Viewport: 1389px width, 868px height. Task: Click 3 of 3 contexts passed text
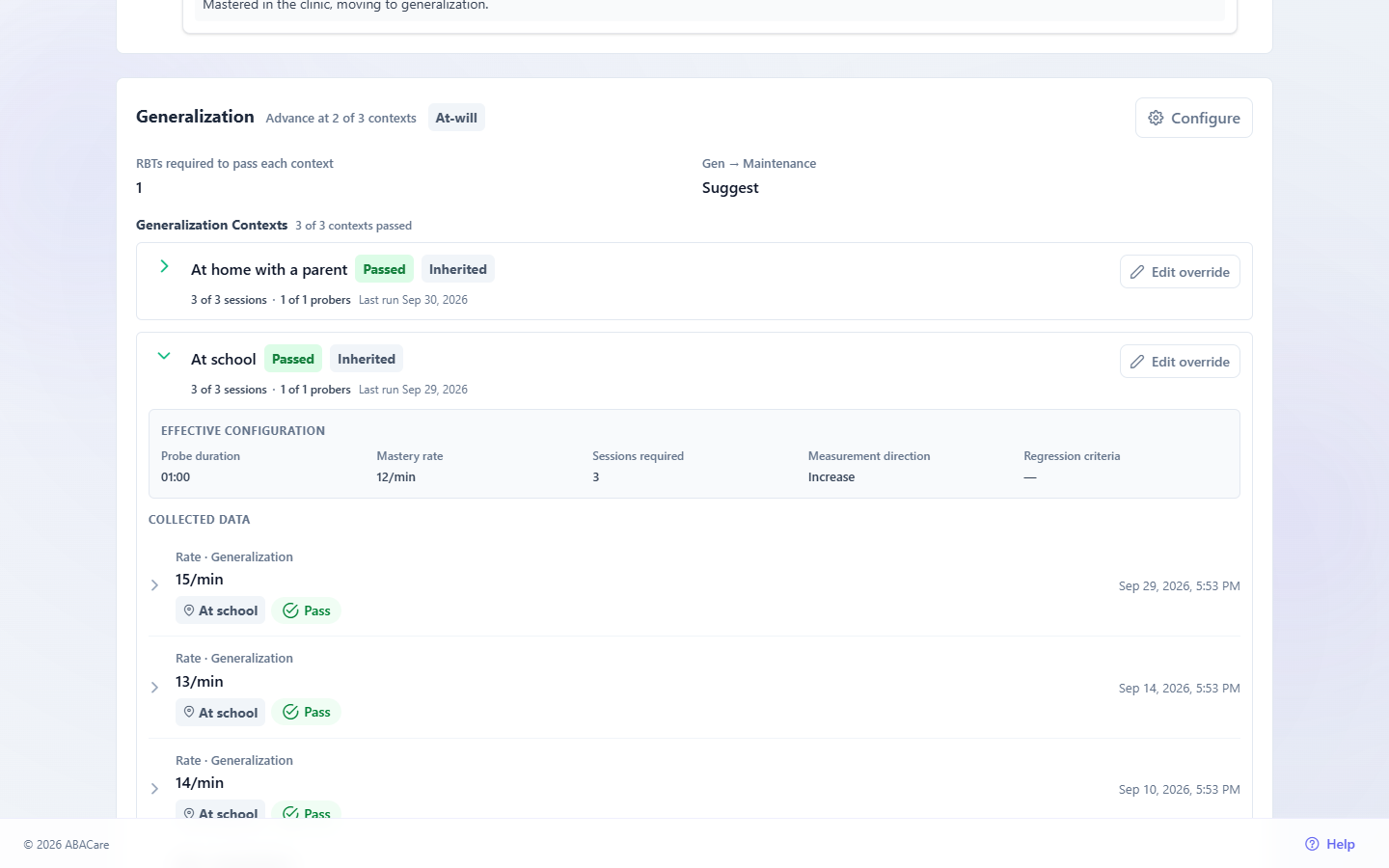(x=354, y=226)
